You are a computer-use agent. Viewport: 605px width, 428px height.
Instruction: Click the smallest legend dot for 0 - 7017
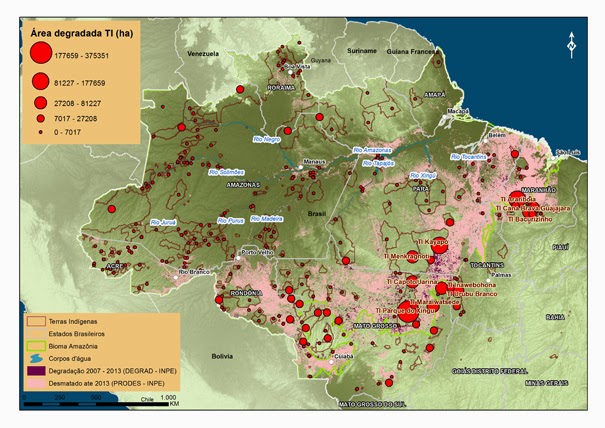click(41, 132)
